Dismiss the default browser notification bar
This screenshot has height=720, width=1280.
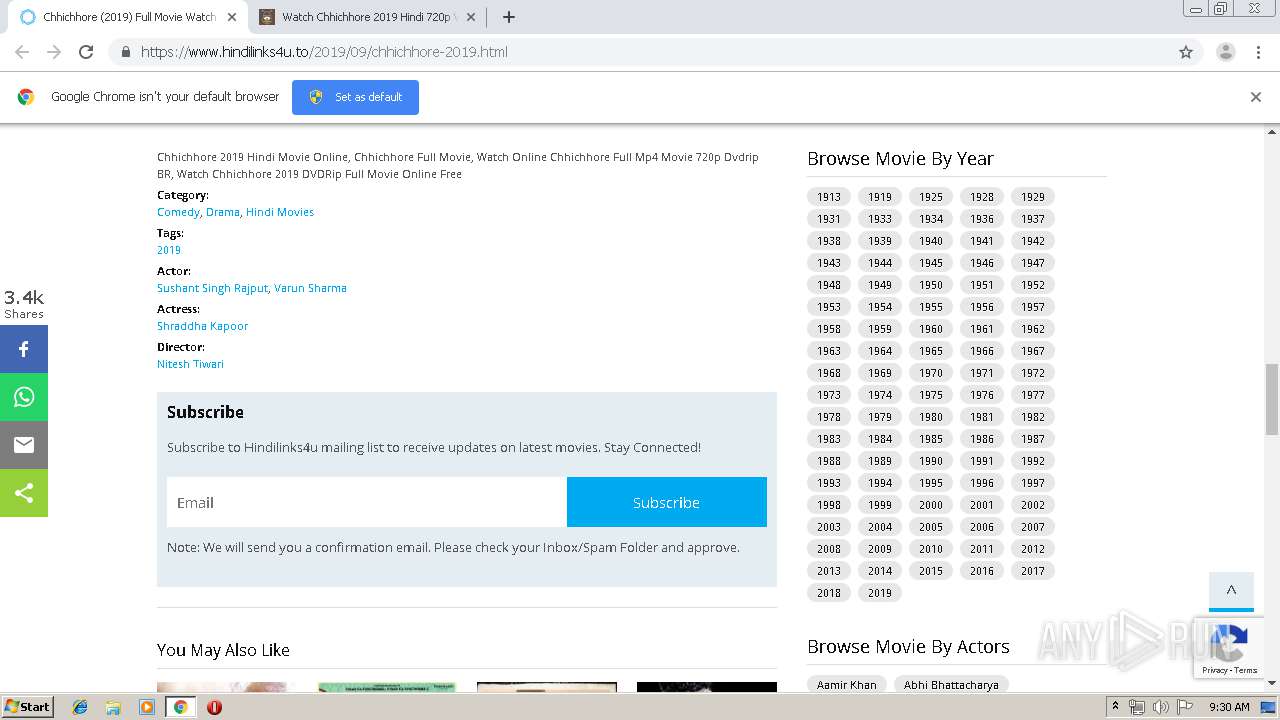pos(1255,97)
